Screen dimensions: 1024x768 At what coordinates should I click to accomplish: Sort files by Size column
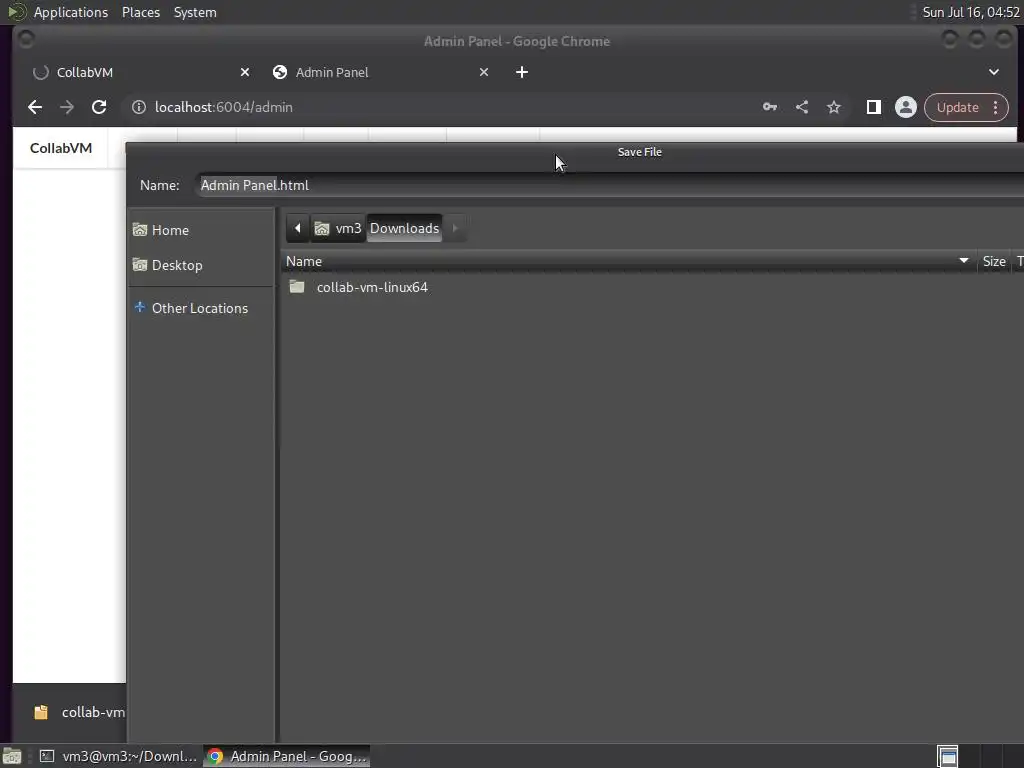994,261
